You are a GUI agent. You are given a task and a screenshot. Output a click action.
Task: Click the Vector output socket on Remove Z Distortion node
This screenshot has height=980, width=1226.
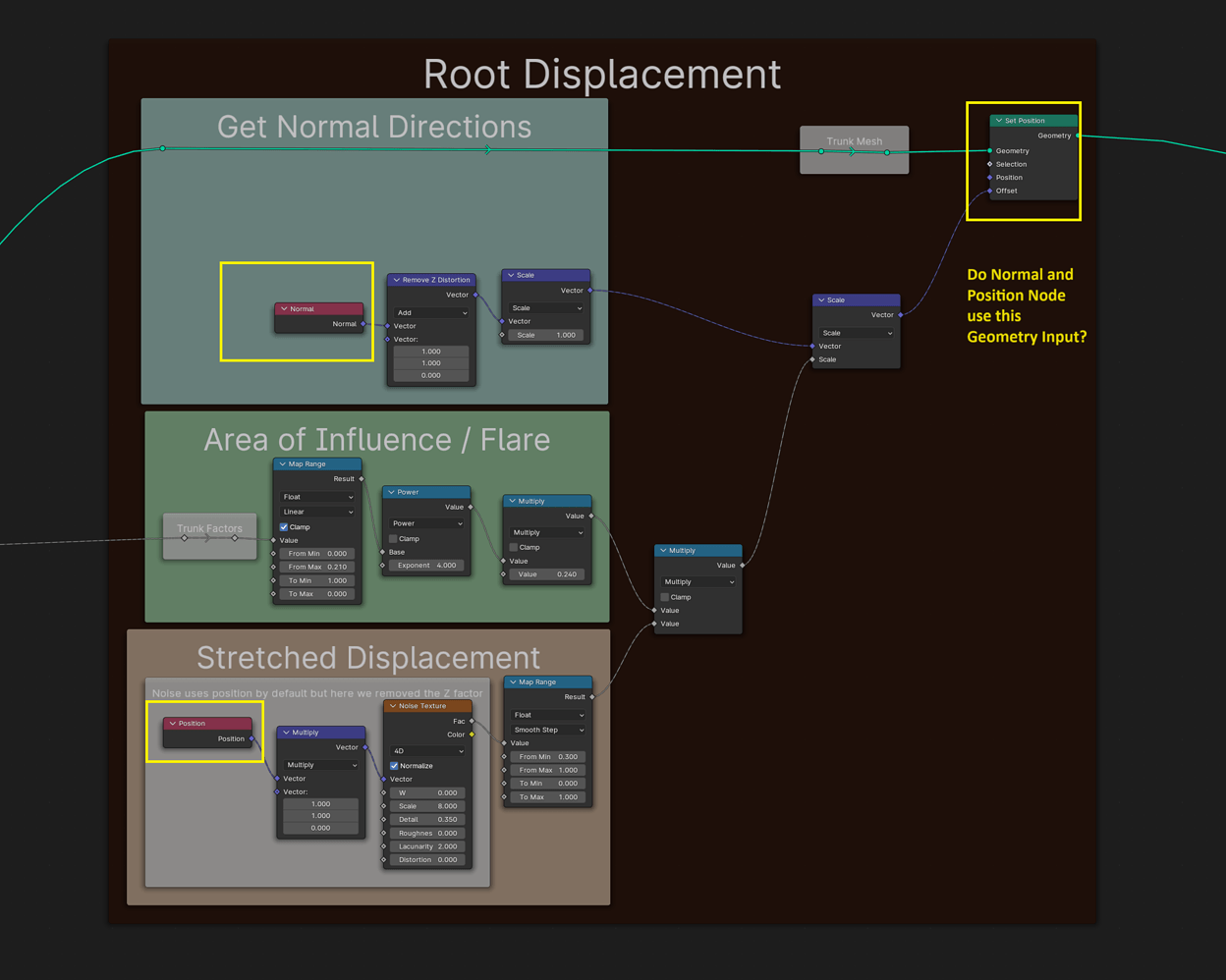(475, 295)
